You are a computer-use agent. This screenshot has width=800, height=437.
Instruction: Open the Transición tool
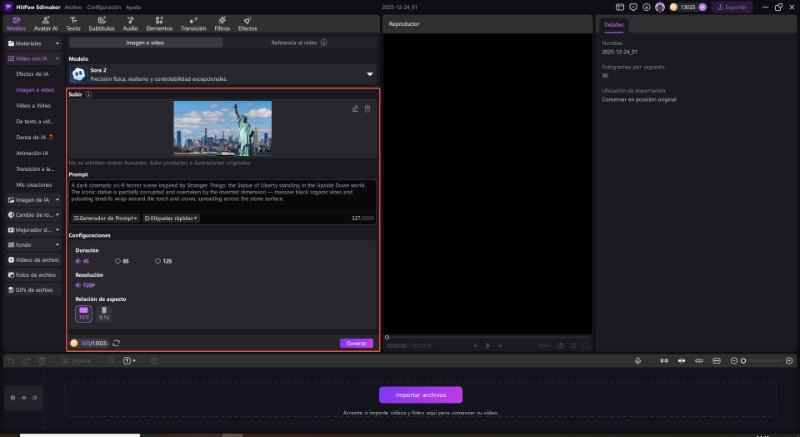click(193, 24)
